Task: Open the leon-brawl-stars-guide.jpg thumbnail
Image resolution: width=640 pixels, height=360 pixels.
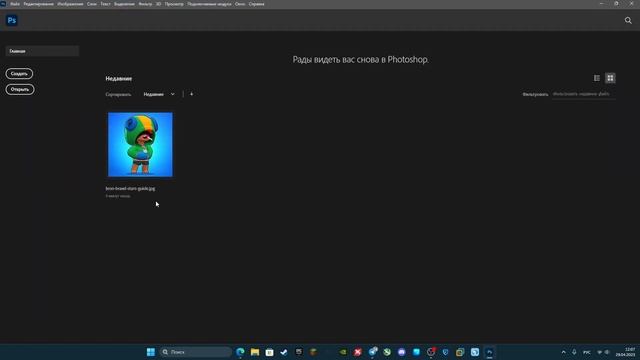Action: click(140, 144)
